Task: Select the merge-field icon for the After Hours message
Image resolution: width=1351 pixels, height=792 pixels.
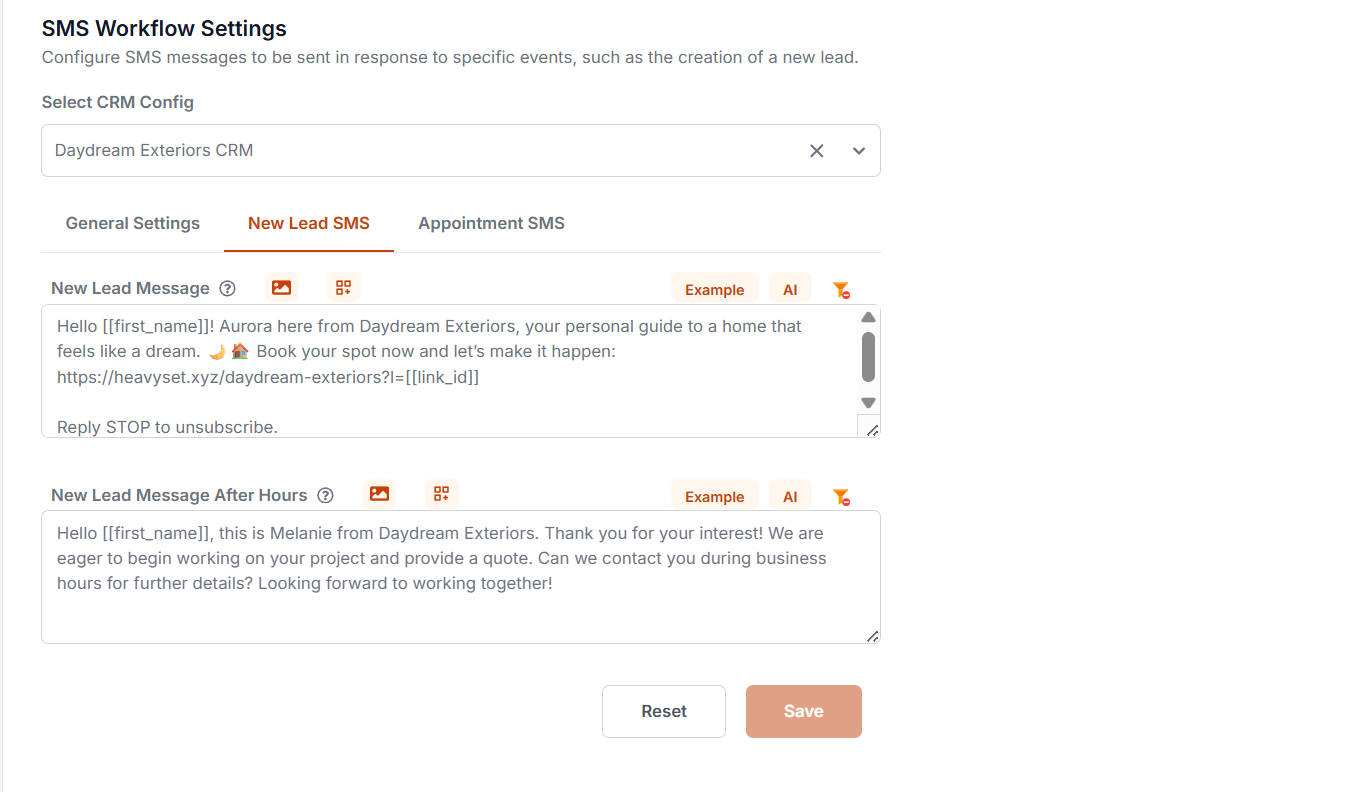Action: pyautogui.click(x=441, y=493)
